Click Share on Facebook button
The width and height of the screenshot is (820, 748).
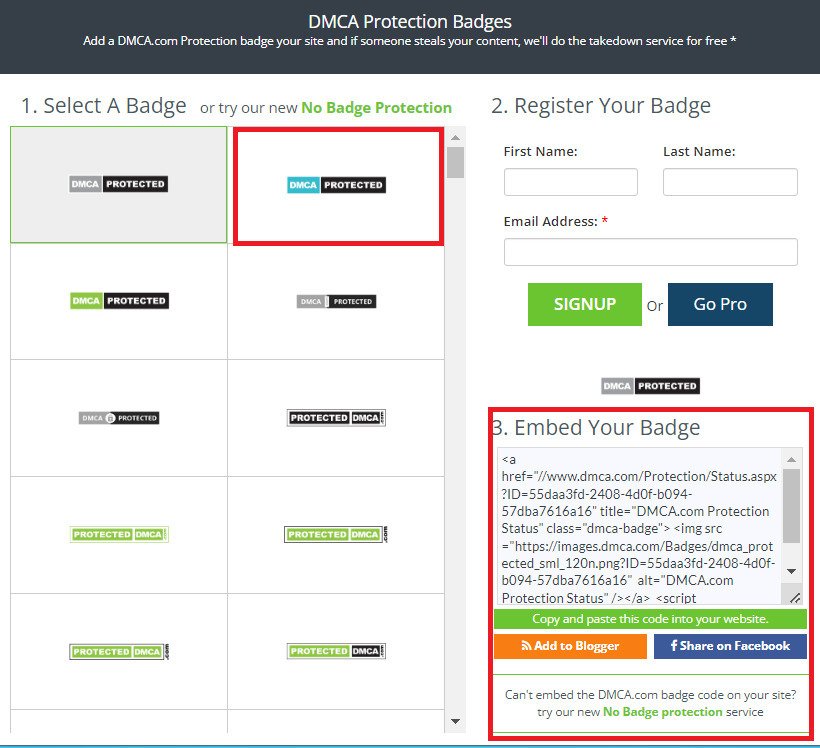(x=730, y=646)
